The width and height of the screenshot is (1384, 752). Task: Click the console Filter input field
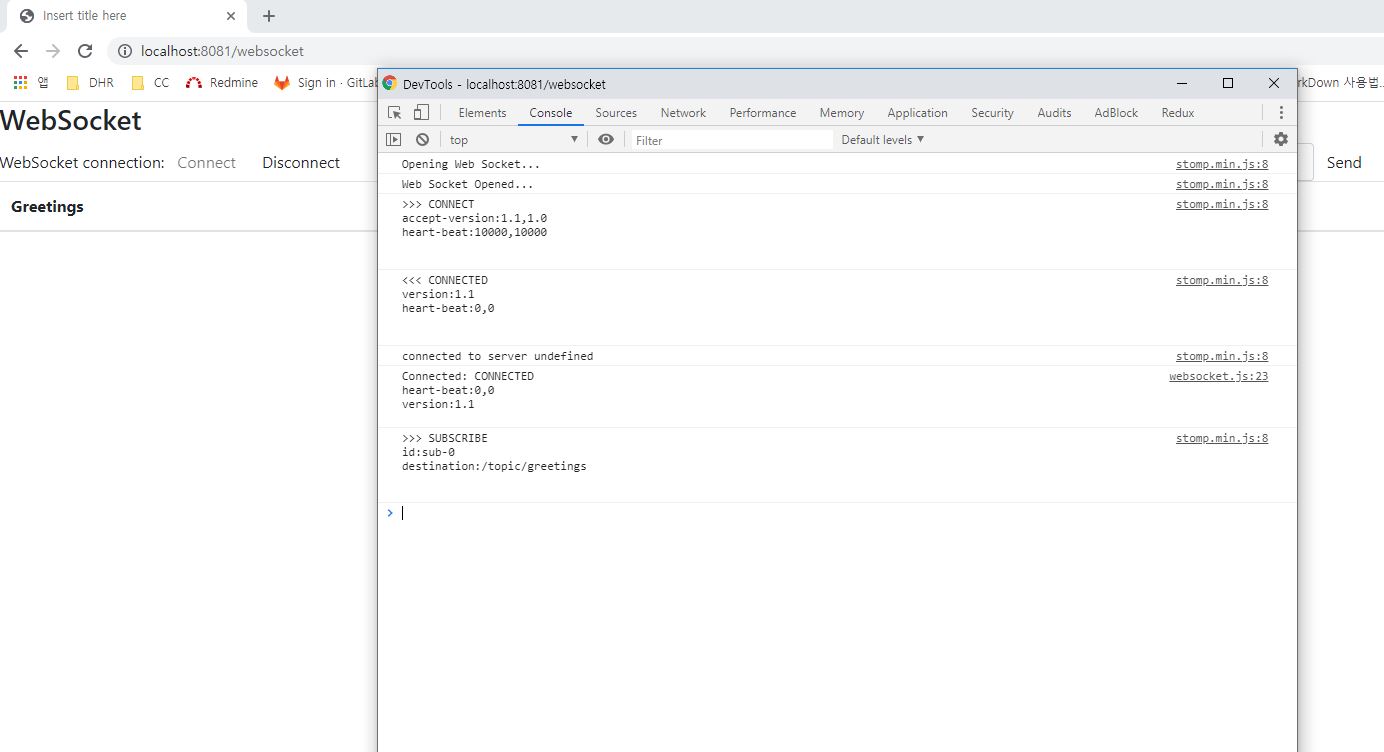(732, 140)
